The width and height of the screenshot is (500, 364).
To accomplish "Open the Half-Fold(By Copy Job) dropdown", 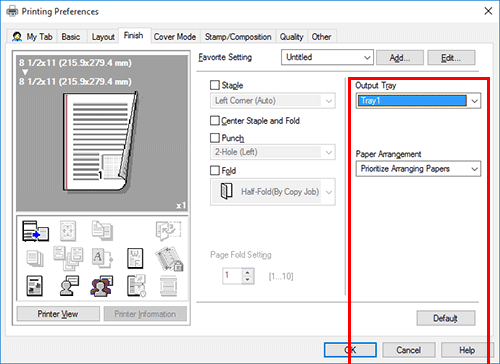I will 273,192.
